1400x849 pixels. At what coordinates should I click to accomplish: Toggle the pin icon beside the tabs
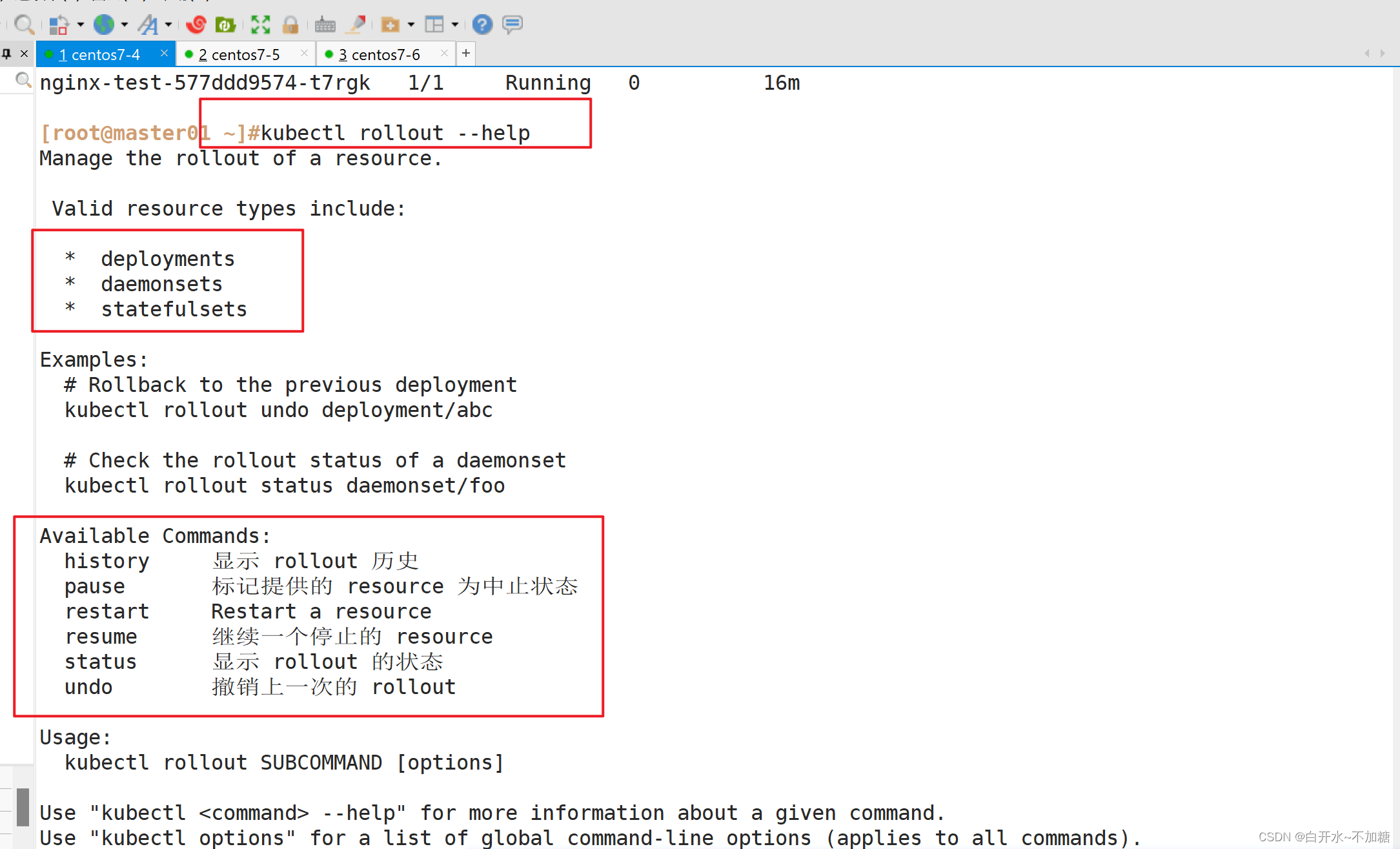click(7, 54)
